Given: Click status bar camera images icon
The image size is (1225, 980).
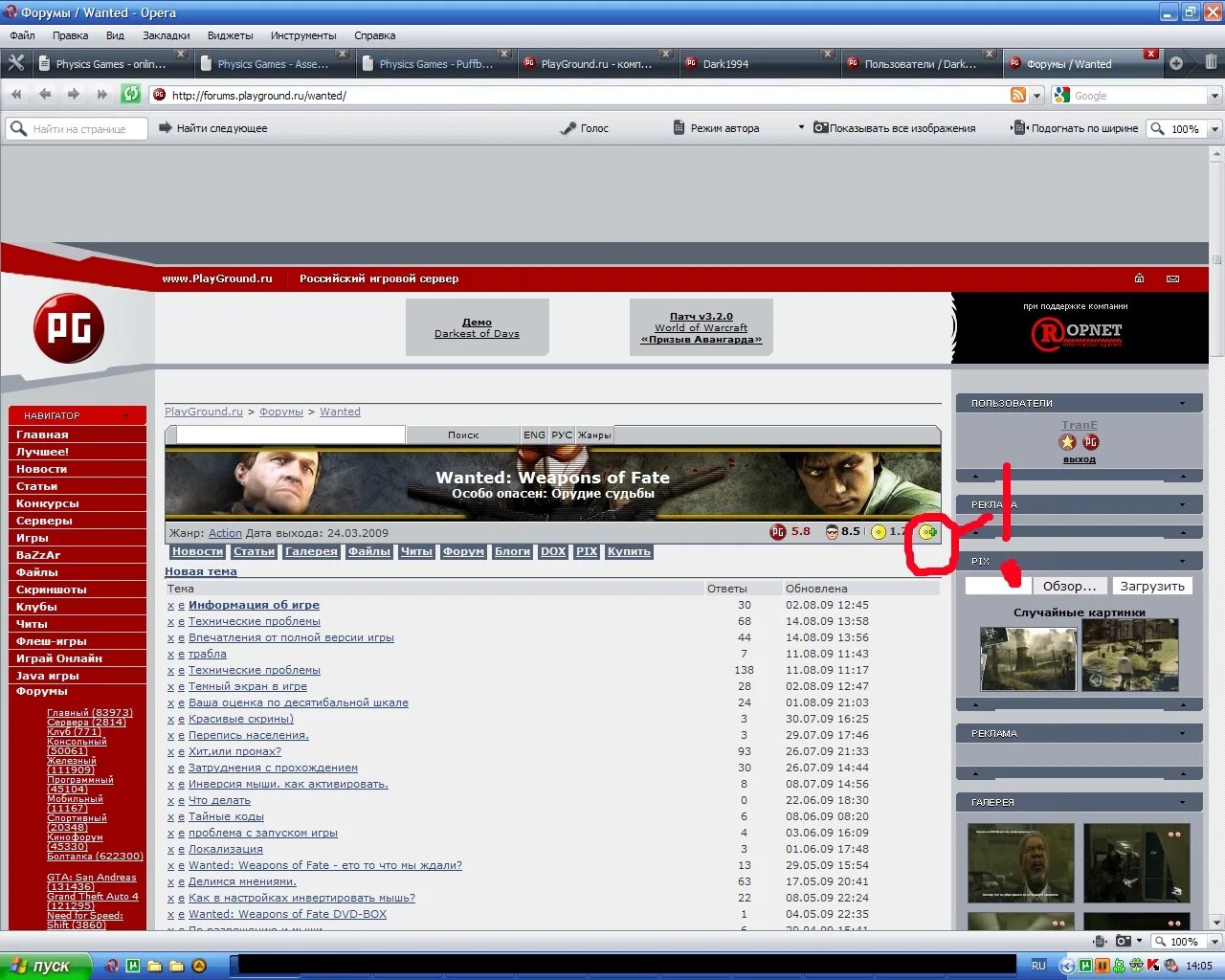Looking at the screenshot, I should click(x=1123, y=942).
